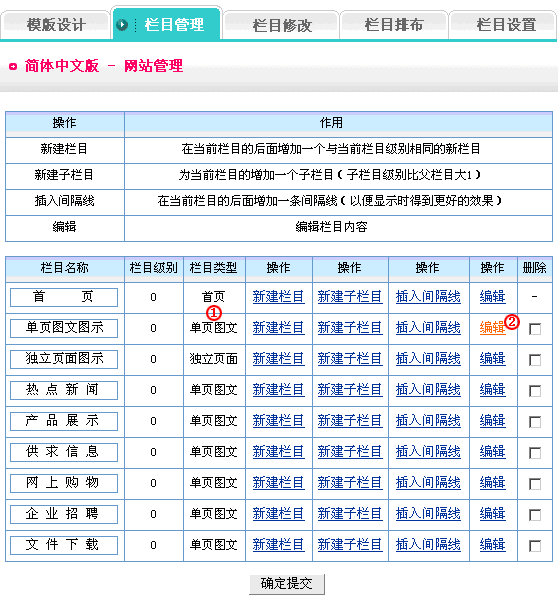The width and height of the screenshot is (558, 609).
Task: Open the 栏目设置 tab
Action: point(506,25)
